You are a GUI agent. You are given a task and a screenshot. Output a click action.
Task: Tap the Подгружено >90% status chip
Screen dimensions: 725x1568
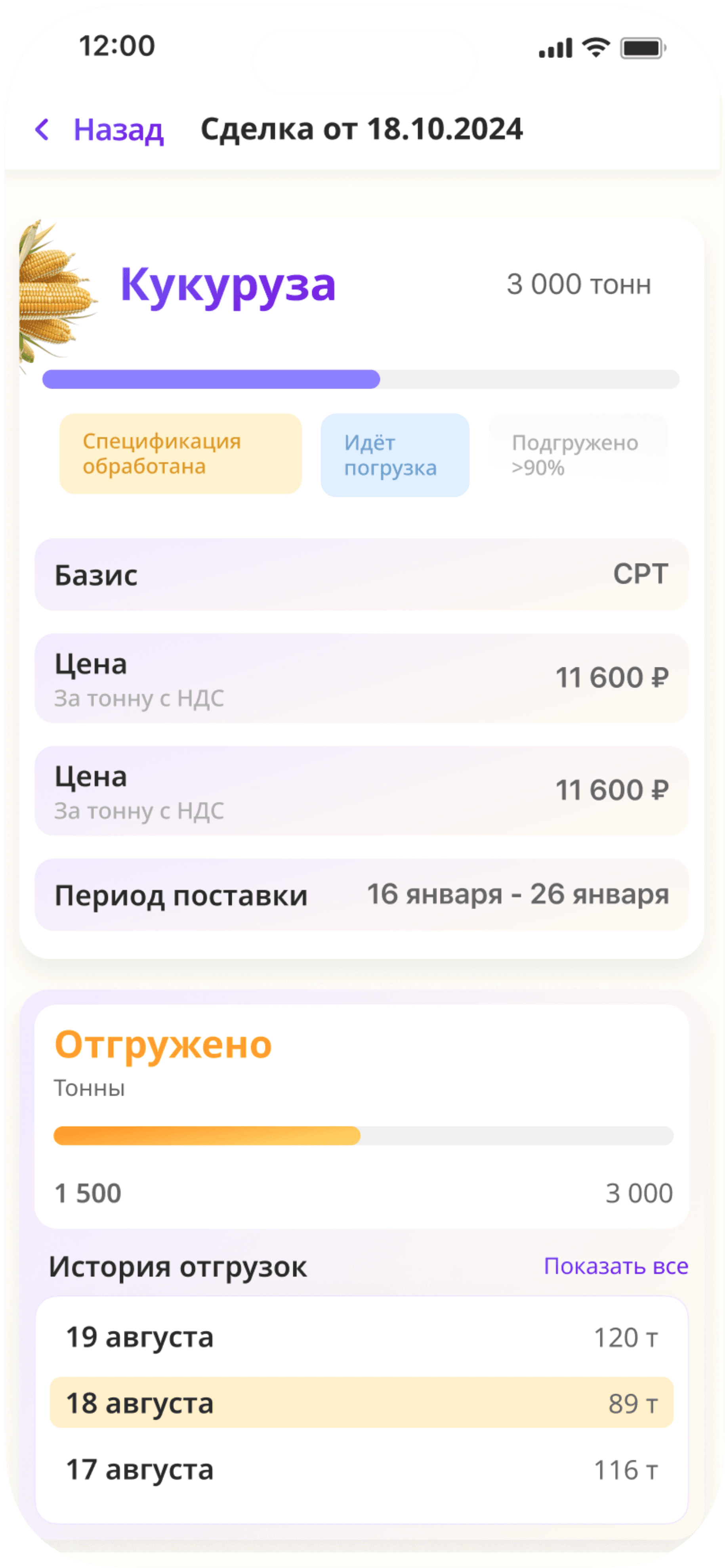(578, 455)
